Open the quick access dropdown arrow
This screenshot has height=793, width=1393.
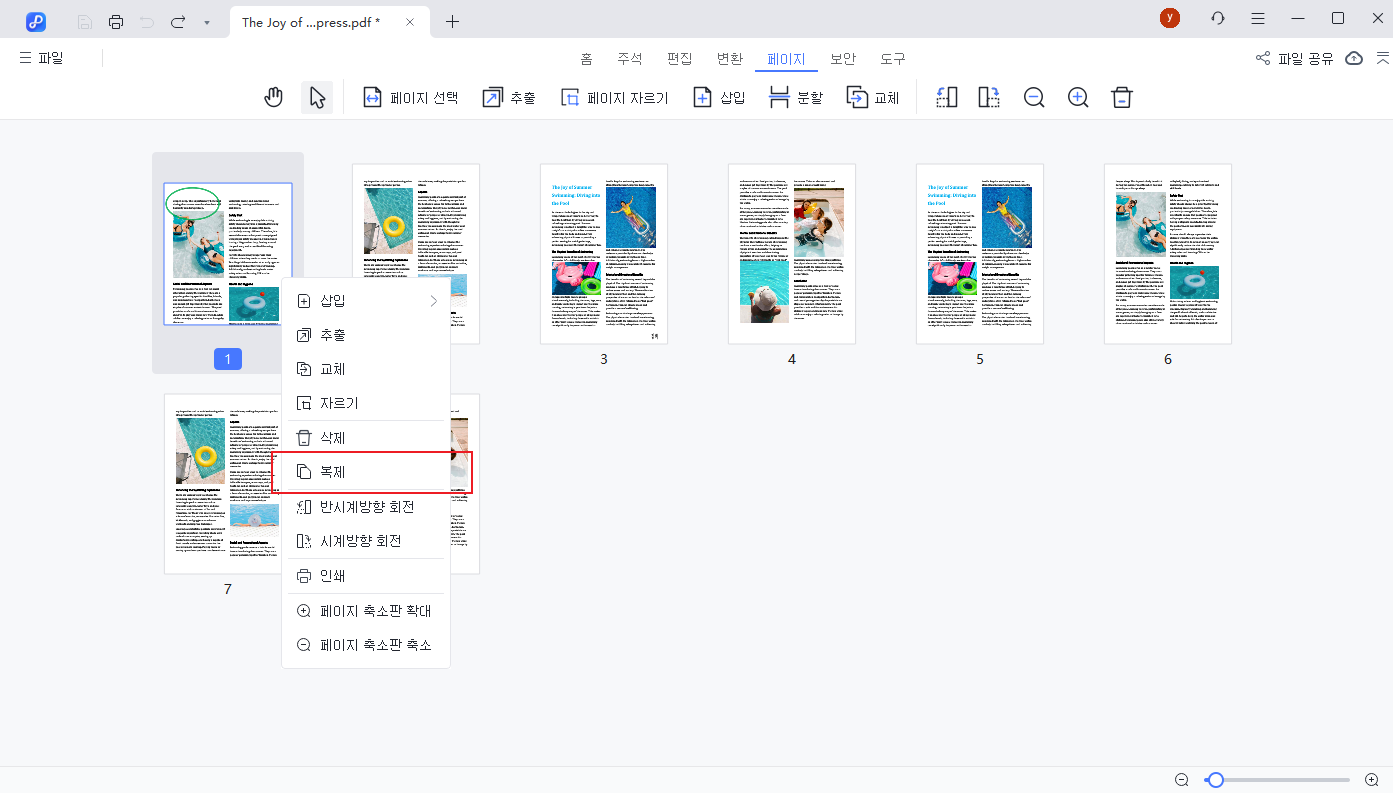coord(206,22)
